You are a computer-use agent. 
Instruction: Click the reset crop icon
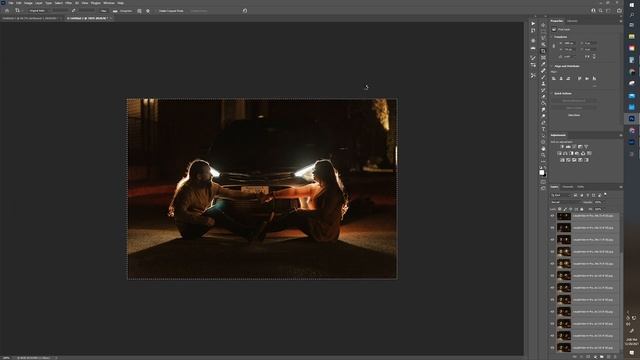244,11
